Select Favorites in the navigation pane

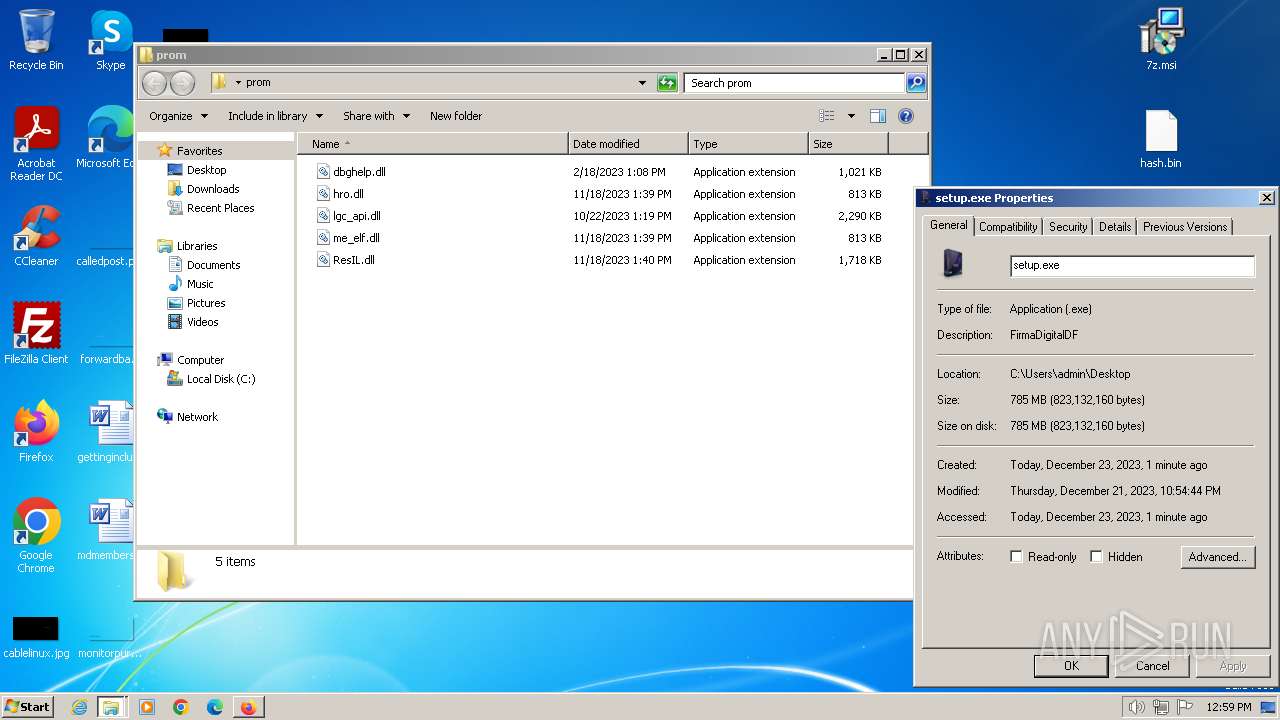[x=199, y=151]
